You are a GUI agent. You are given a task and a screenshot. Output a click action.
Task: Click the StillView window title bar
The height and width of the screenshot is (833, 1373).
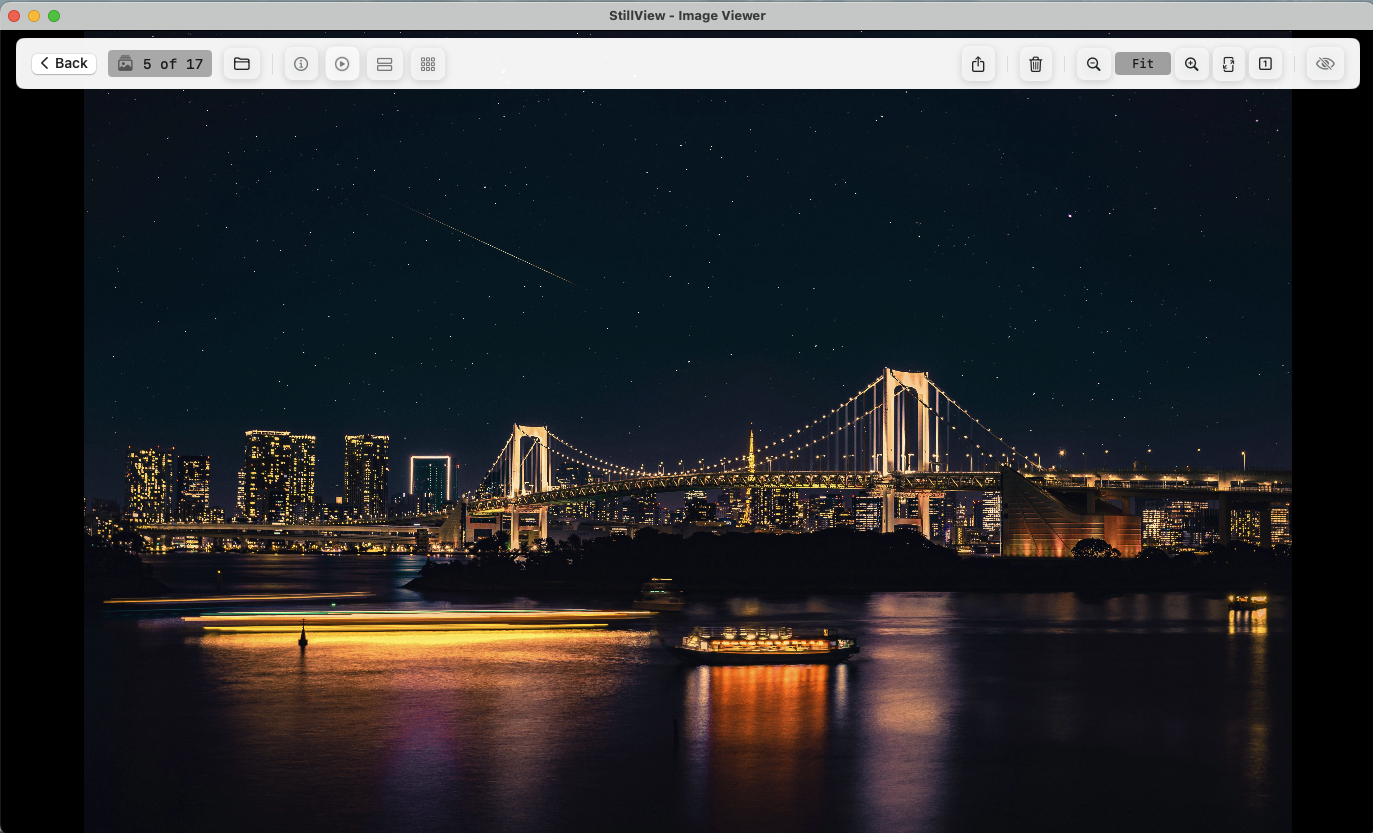[687, 15]
